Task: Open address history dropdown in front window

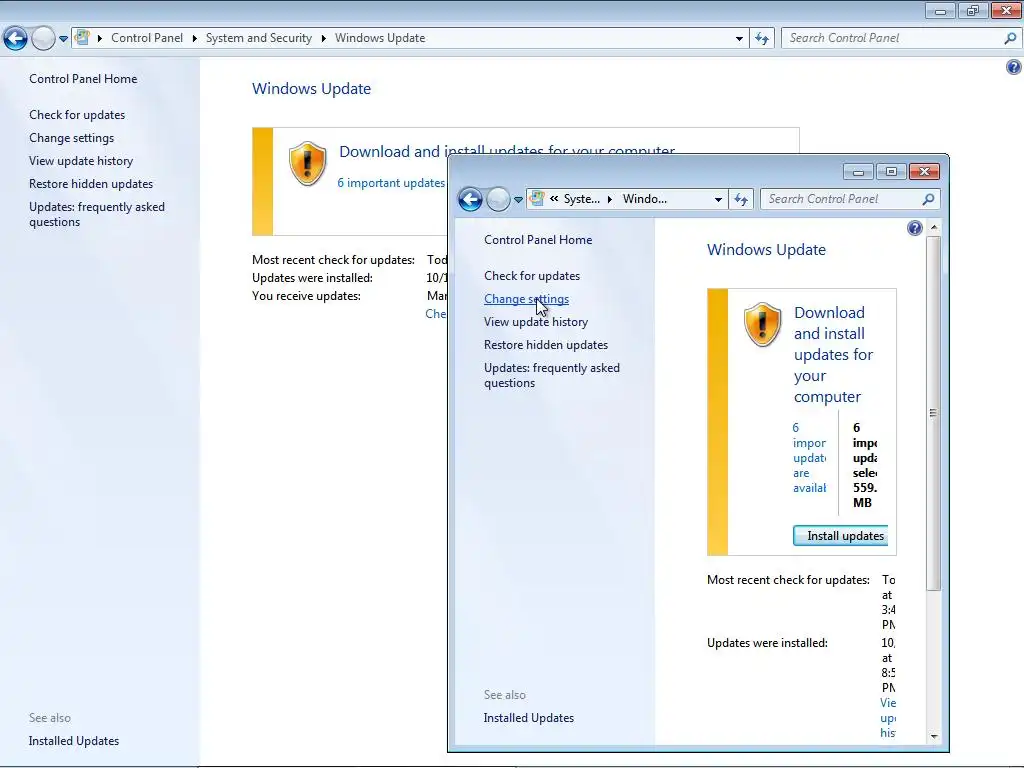Action: 718,199
